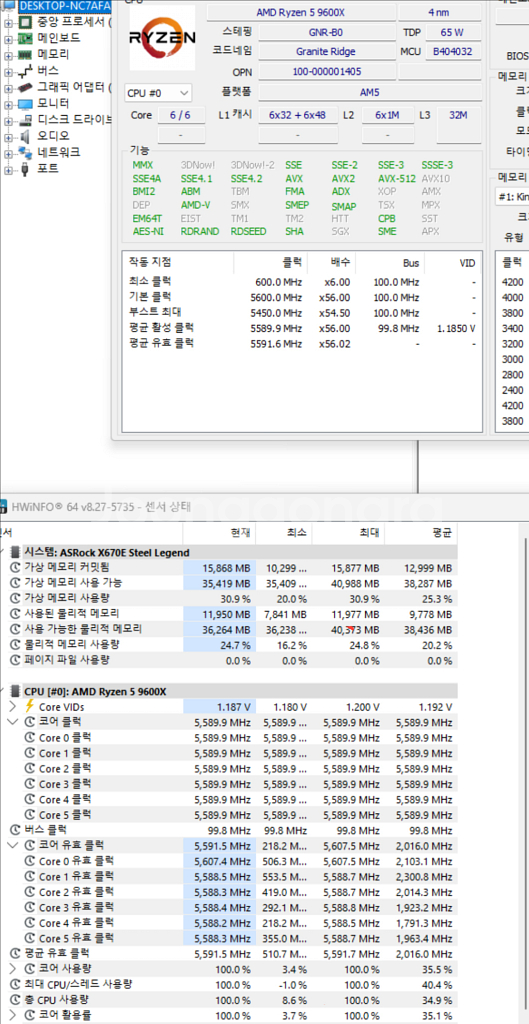Click the 오디오 speaker icon

click(x=25, y=136)
